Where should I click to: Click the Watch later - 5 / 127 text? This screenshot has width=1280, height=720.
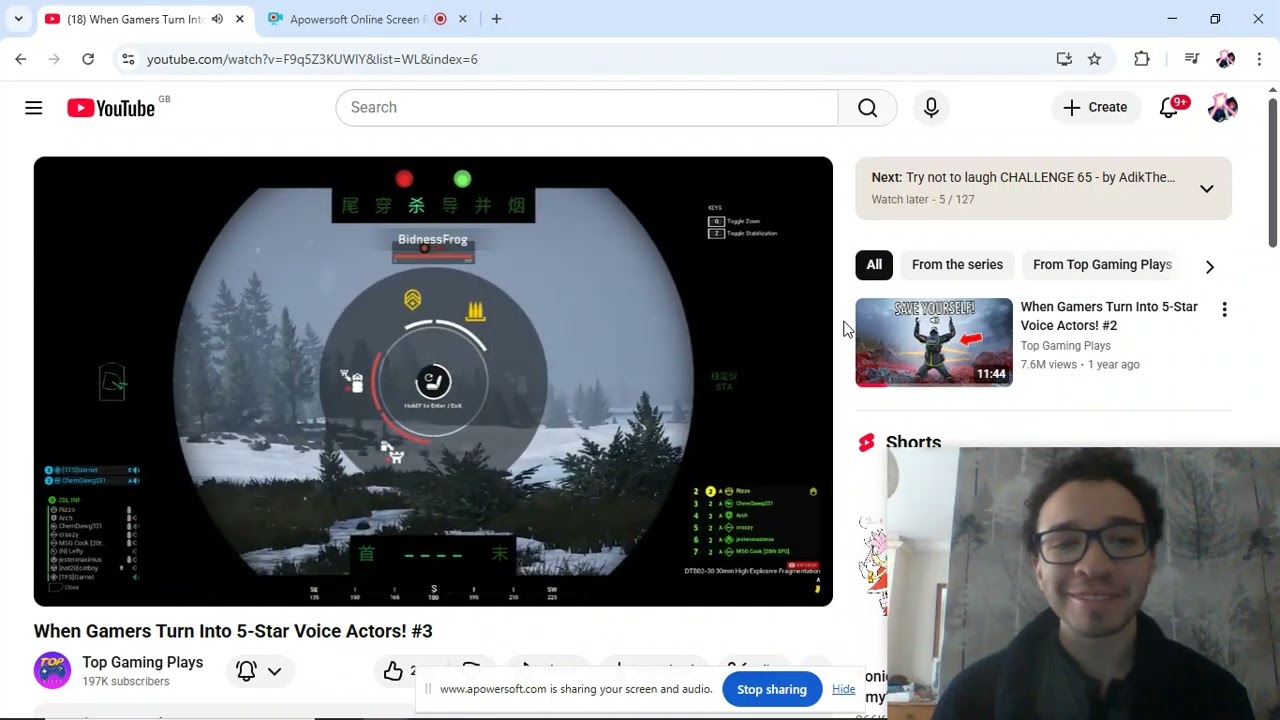click(x=922, y=199)
